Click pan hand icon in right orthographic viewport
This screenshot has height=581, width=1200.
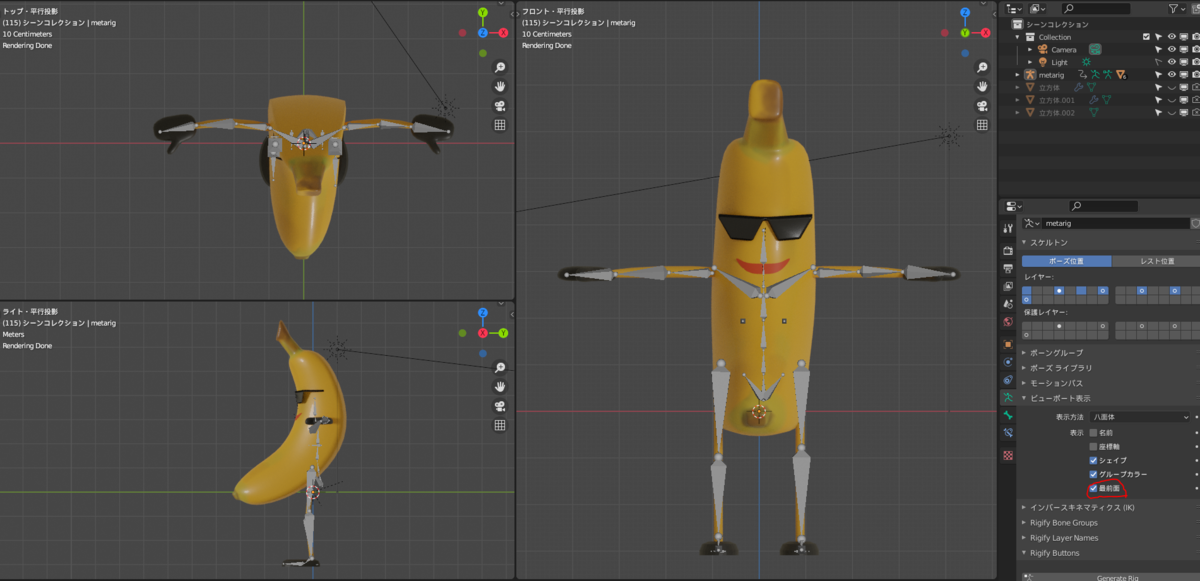click(x=500, y=386)
